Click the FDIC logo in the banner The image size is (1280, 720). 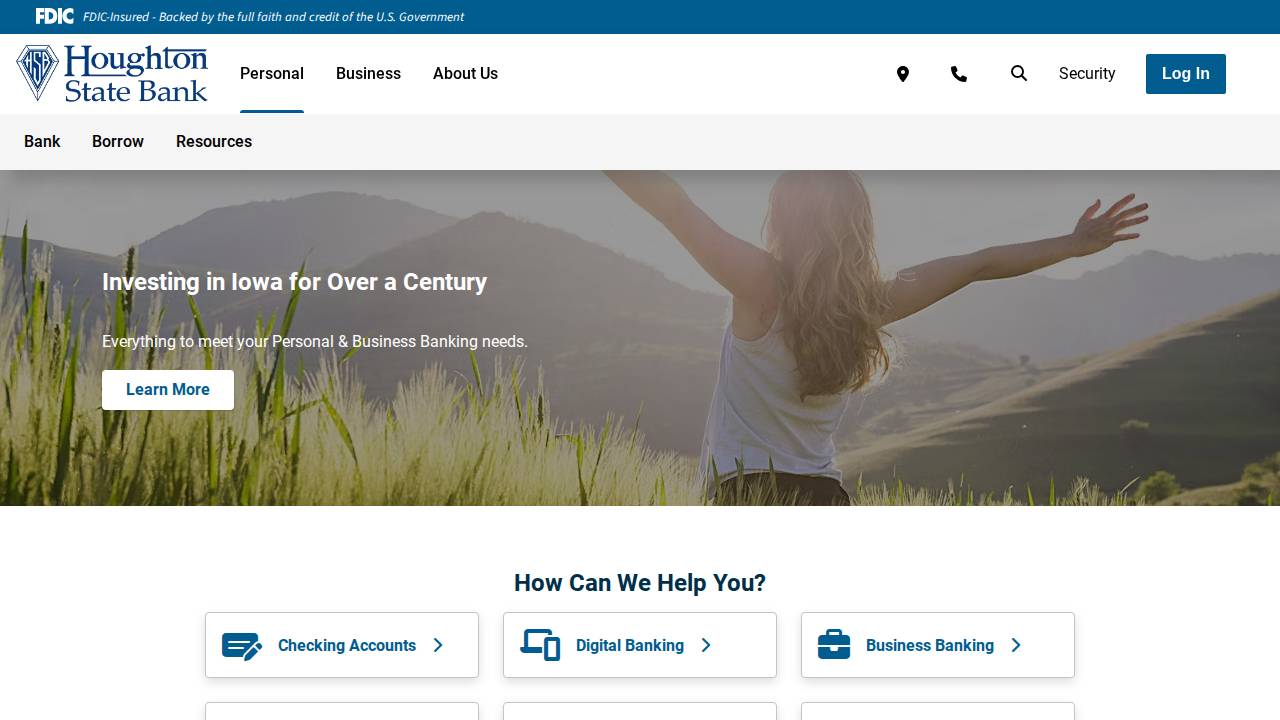pos(54,16)
